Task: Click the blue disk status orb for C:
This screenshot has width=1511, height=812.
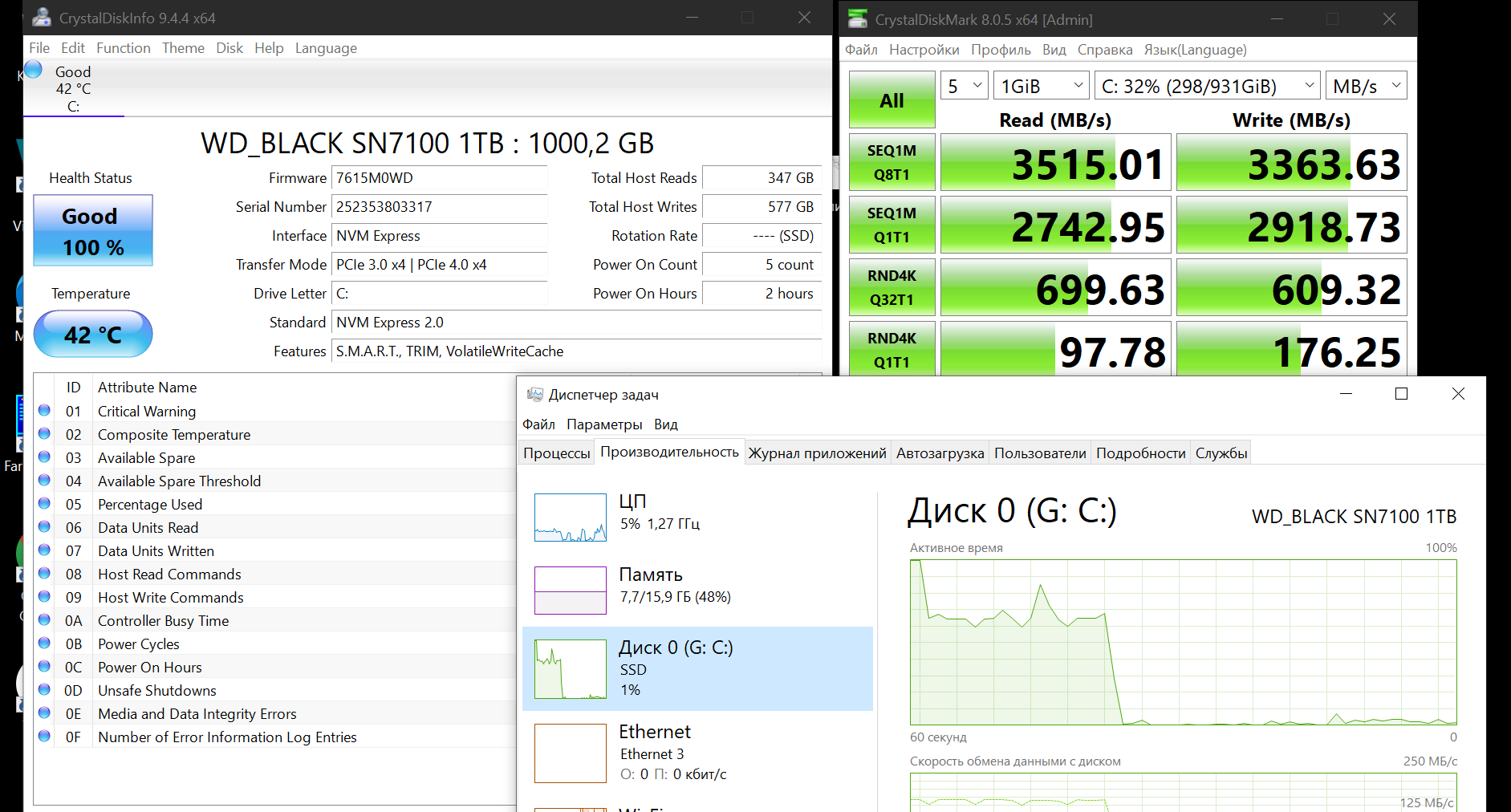Action: tap(33, 70)
